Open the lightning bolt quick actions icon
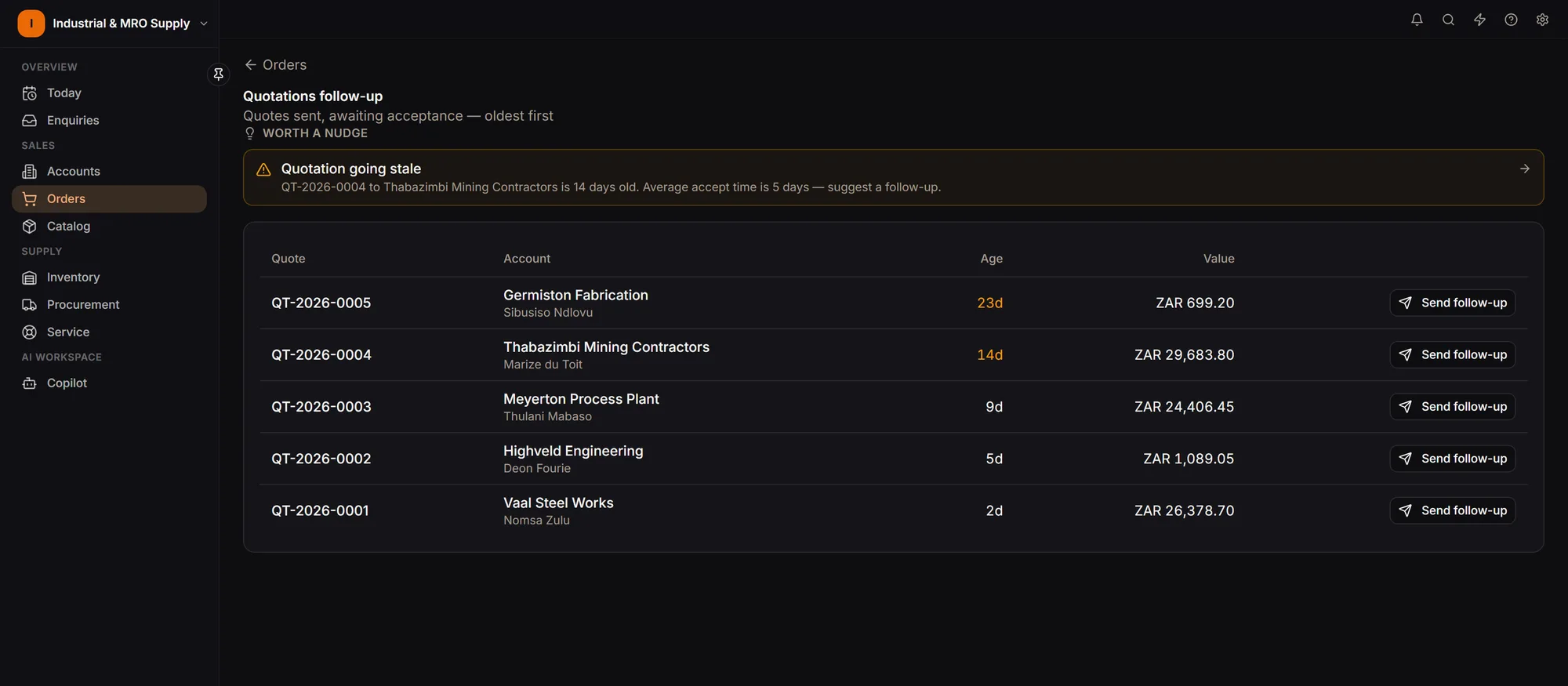The image size is (1568, 686). coord(1479,20)
